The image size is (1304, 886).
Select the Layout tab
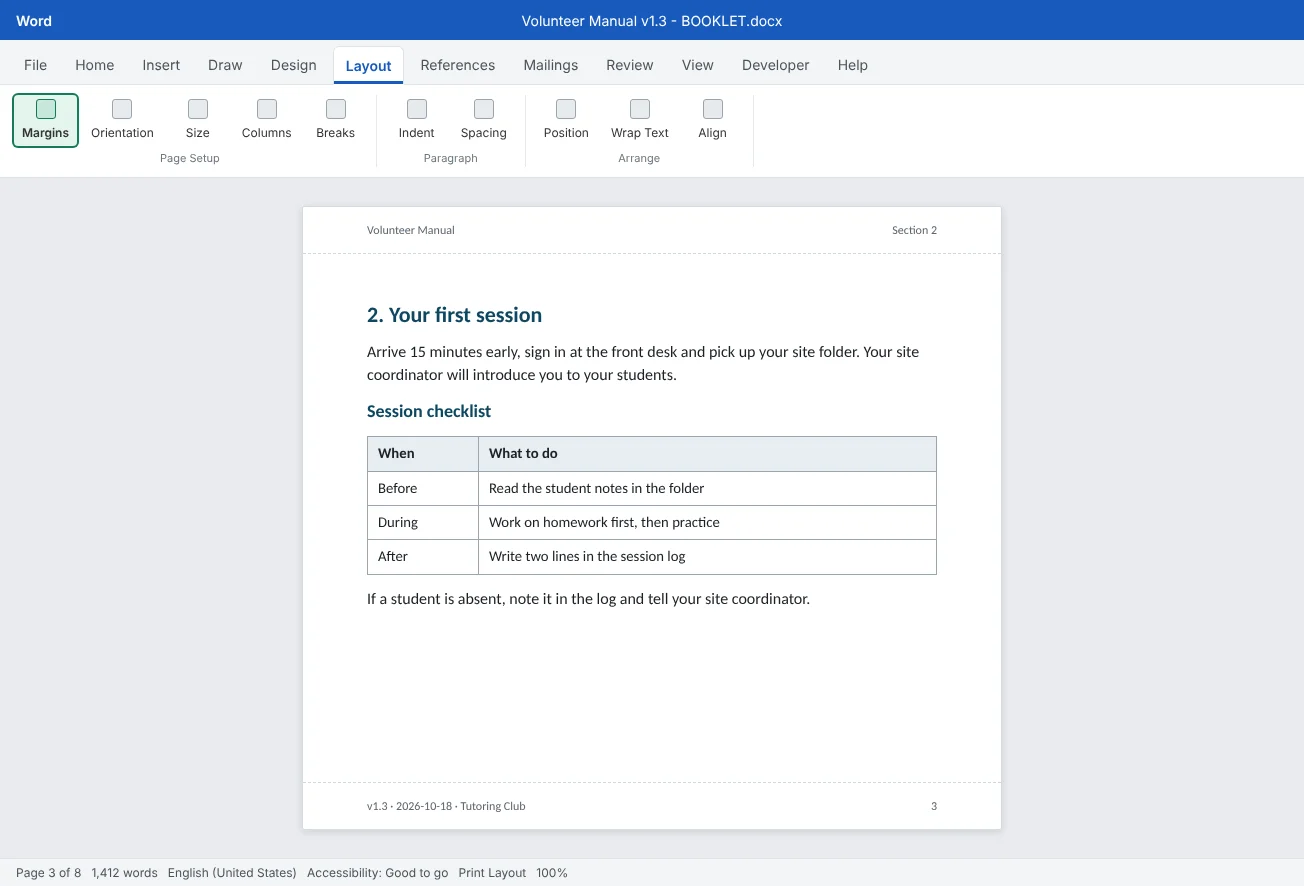(x=368, y=66)
